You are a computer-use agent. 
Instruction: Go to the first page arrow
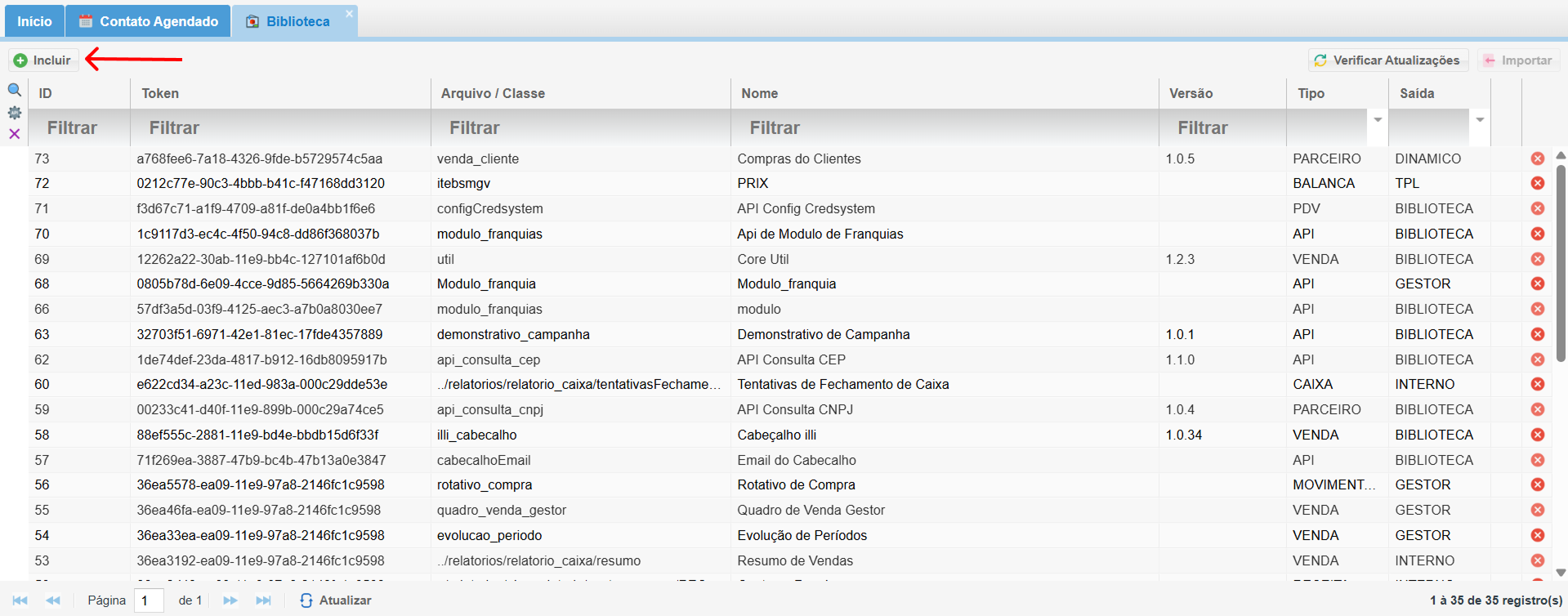coord(20,600)
